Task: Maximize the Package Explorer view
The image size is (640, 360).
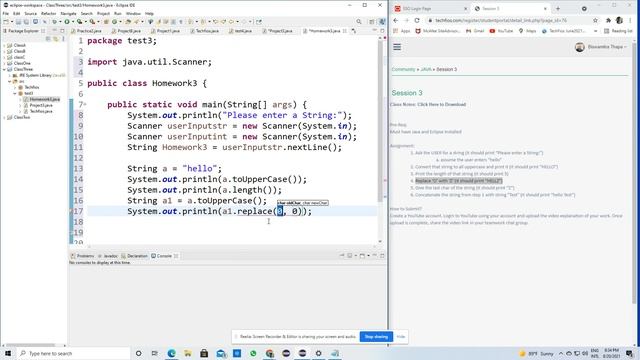Action: point(62,31)
